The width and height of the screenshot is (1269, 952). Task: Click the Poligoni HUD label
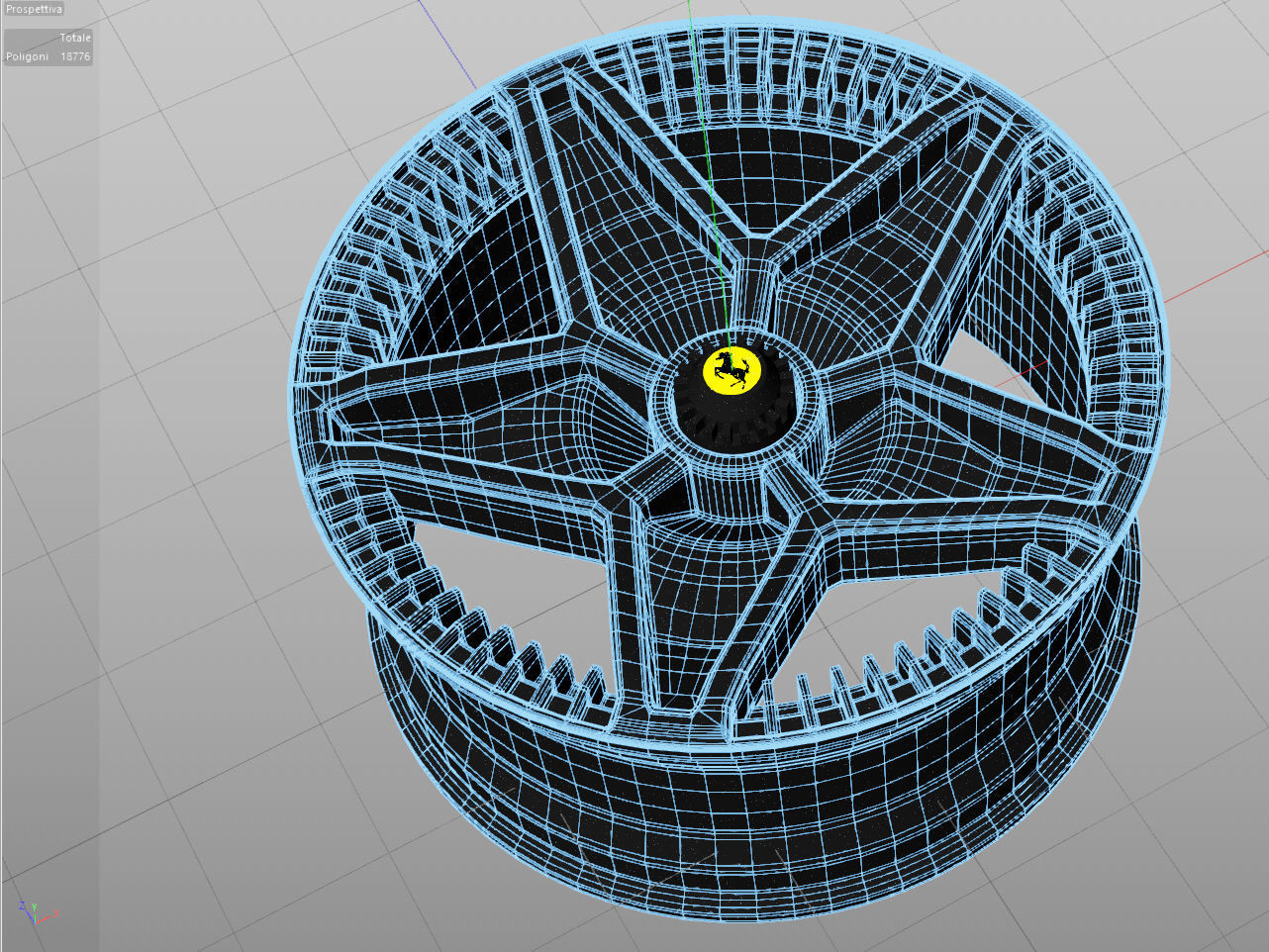[x=27, y=56]
